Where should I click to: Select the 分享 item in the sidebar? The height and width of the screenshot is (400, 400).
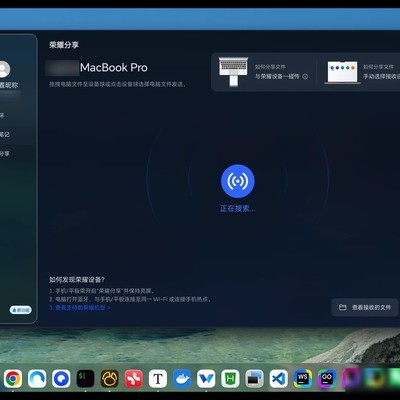coord(5,154)
